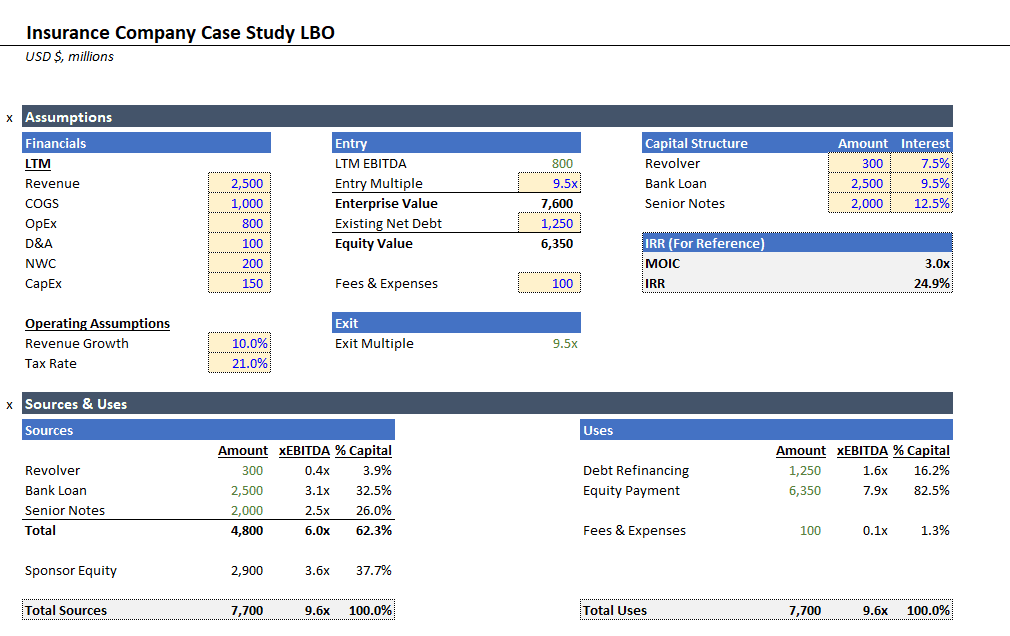This screenshot has width=1010, height=636.
Task: Click Equity Payment xEBITDA 7.9x
Action: click(875, 490)
